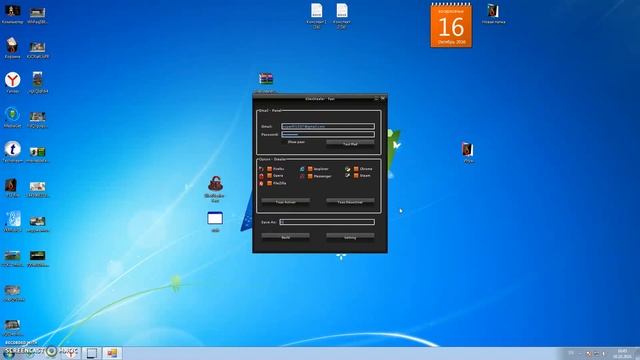Open the Setting button in the dialog
The image size is (640, 360).
click(350, 237)
